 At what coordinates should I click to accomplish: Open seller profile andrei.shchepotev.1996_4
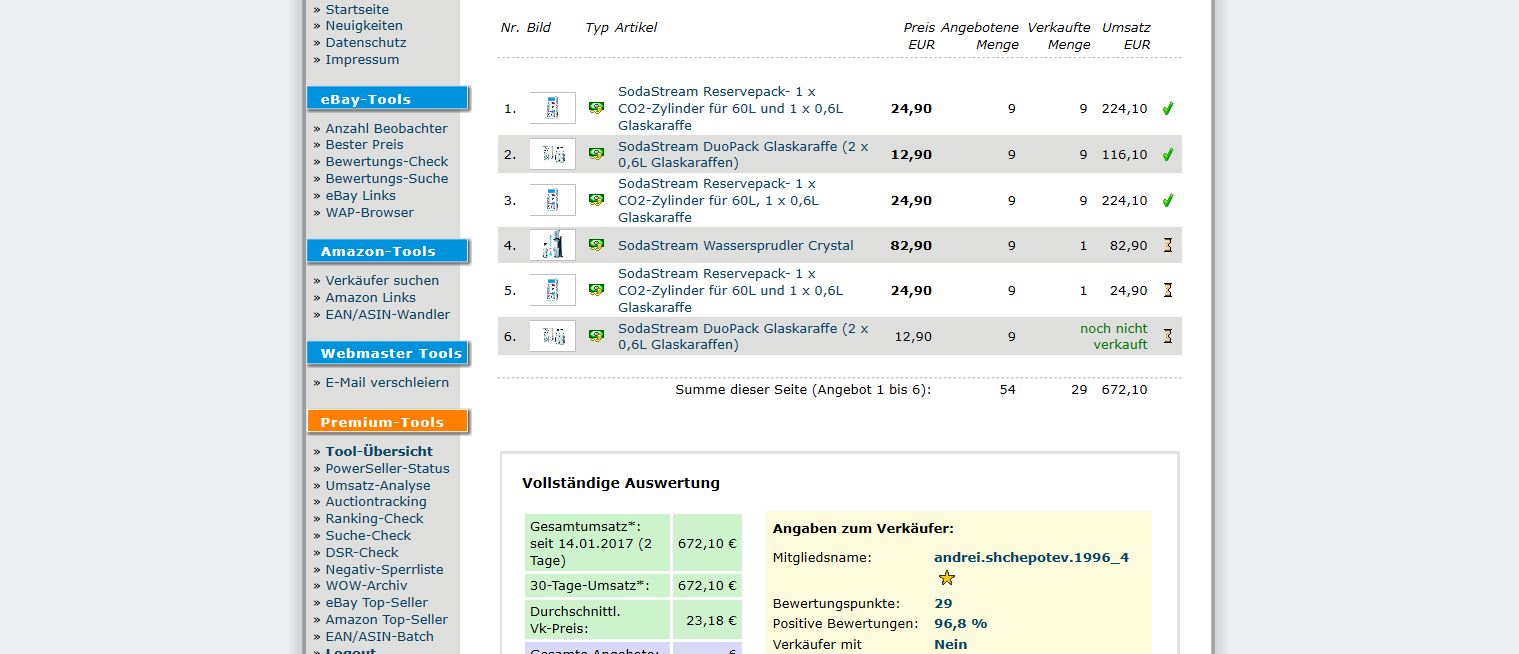1031,557
